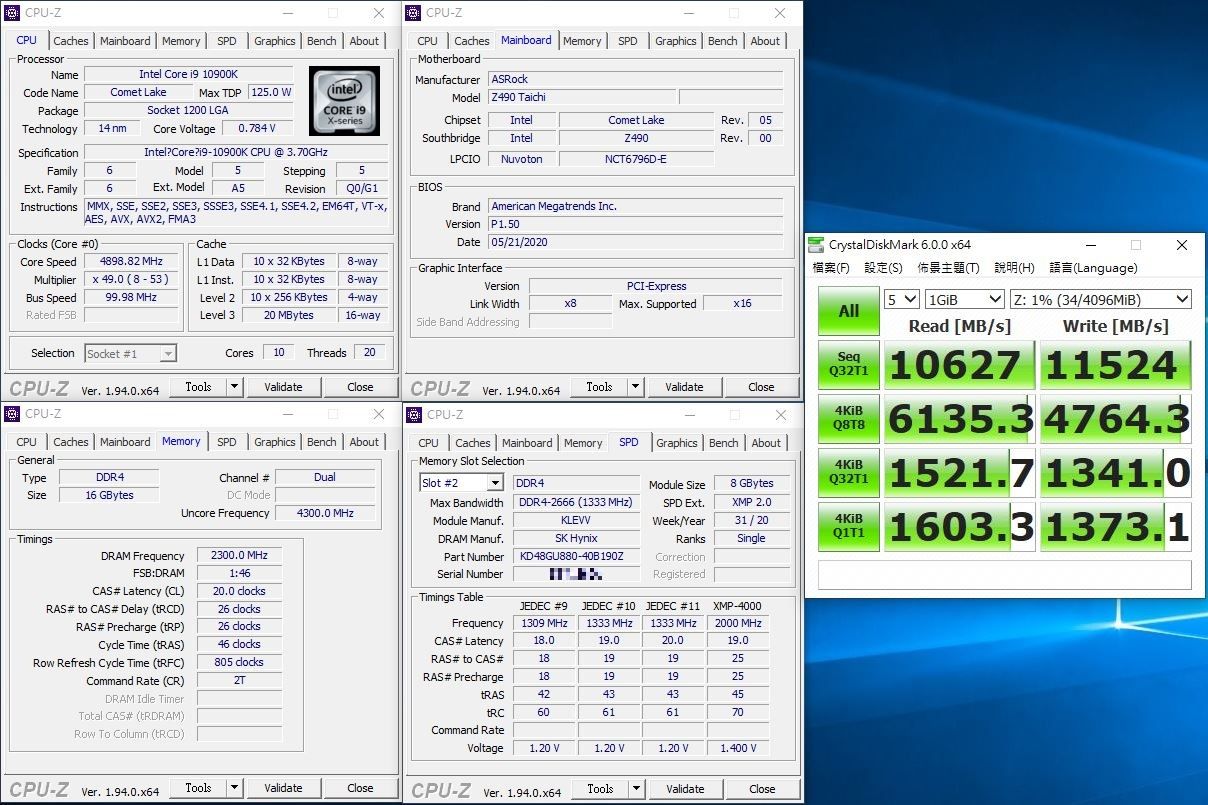This screenshot has width=1208, height=805.
Task: Expand the Slot #2 memory slot dropdown
Action: tap(495, 483)
